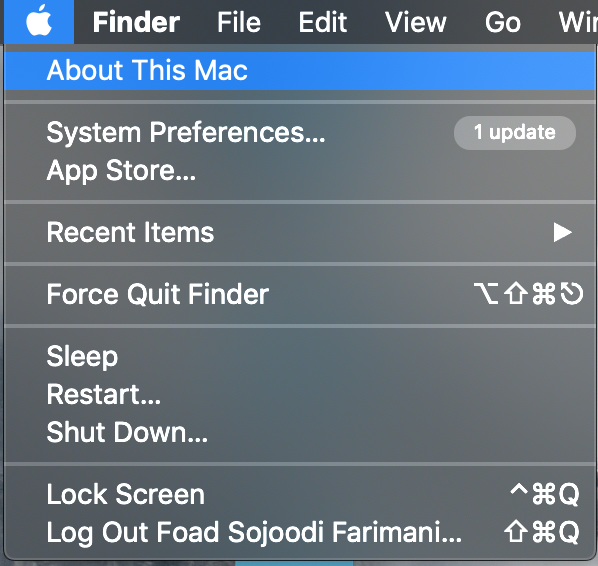Open System Preferences from the menu
Viewport: 598px width, 566px height.
300,132
